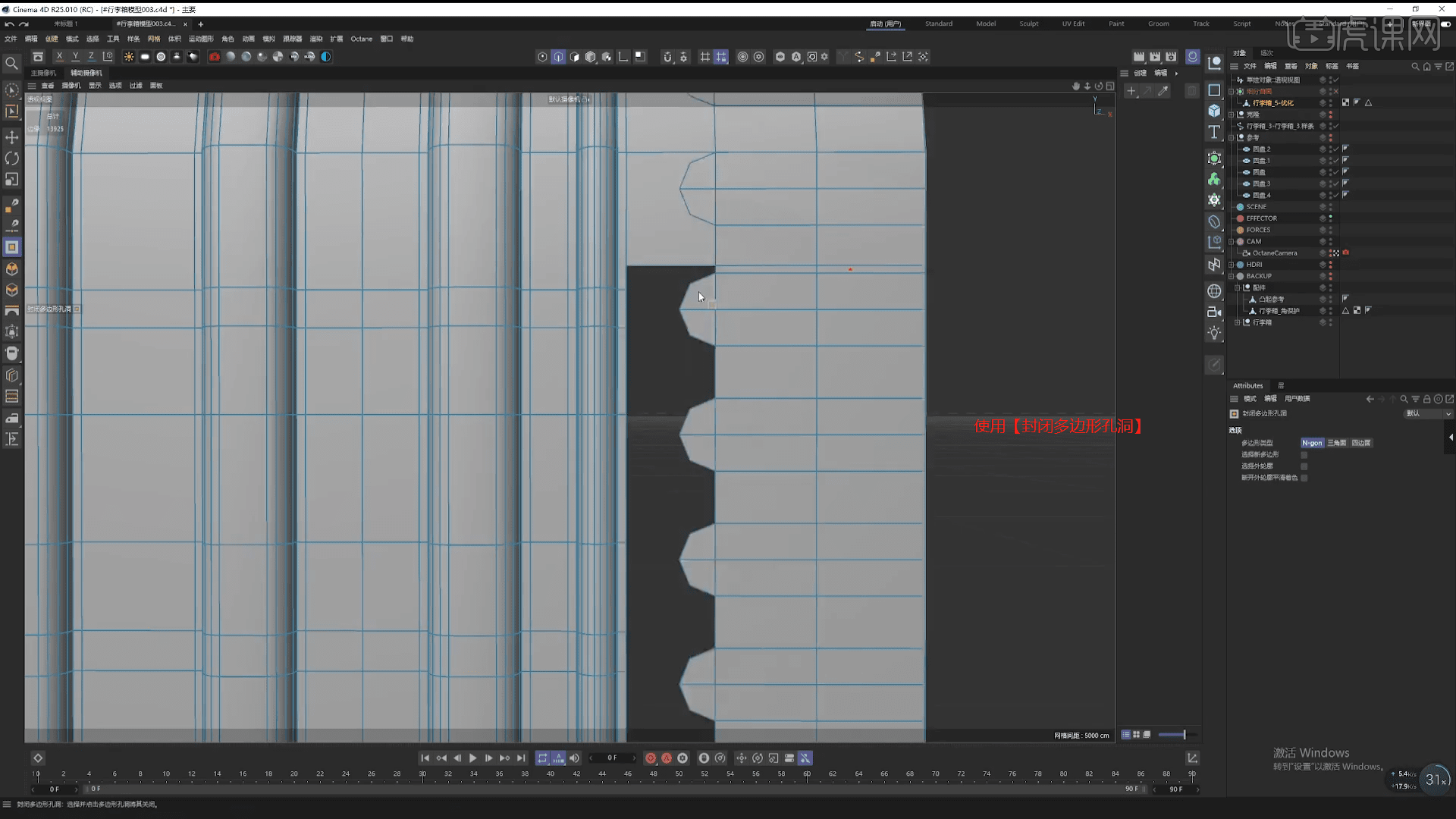The image size is (1456, 819).
Task: Click the Attributes panel back arrow
Action: pyautogui.click(x=1370, y=399)
